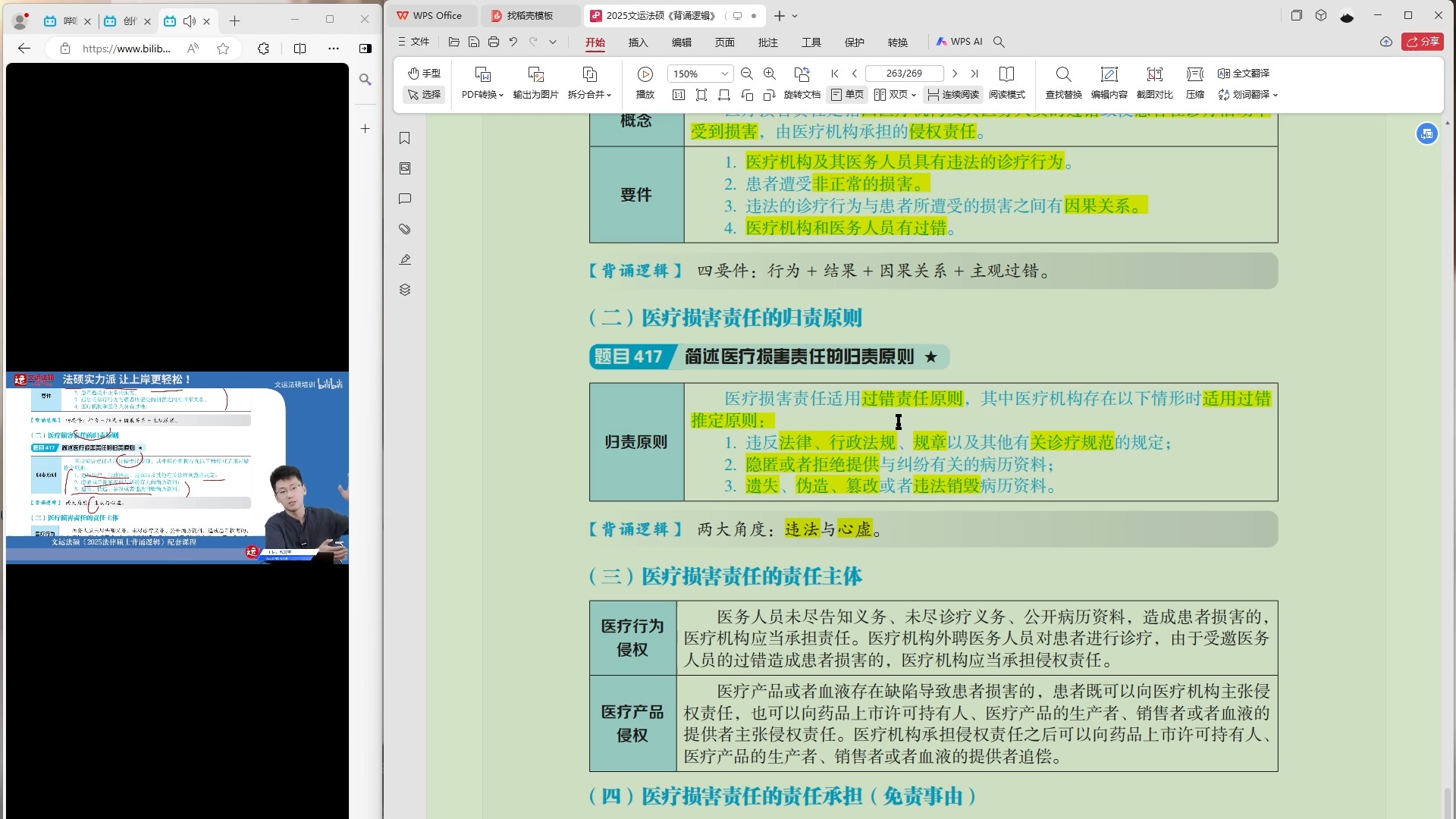Switch to the 编辑 ribbon tab

(x=682, y=42)
